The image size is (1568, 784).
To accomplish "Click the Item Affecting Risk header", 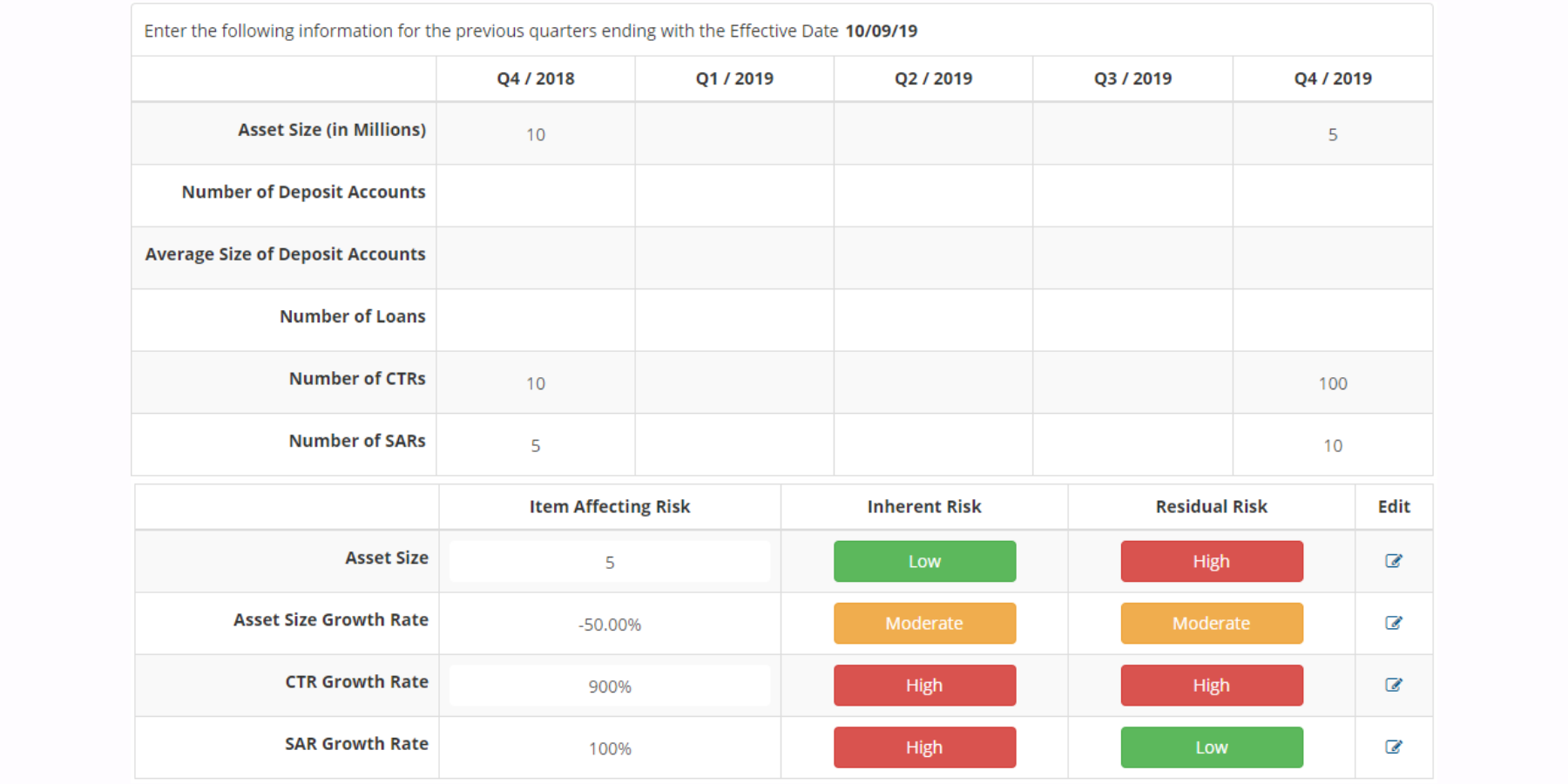I will 610,506.
